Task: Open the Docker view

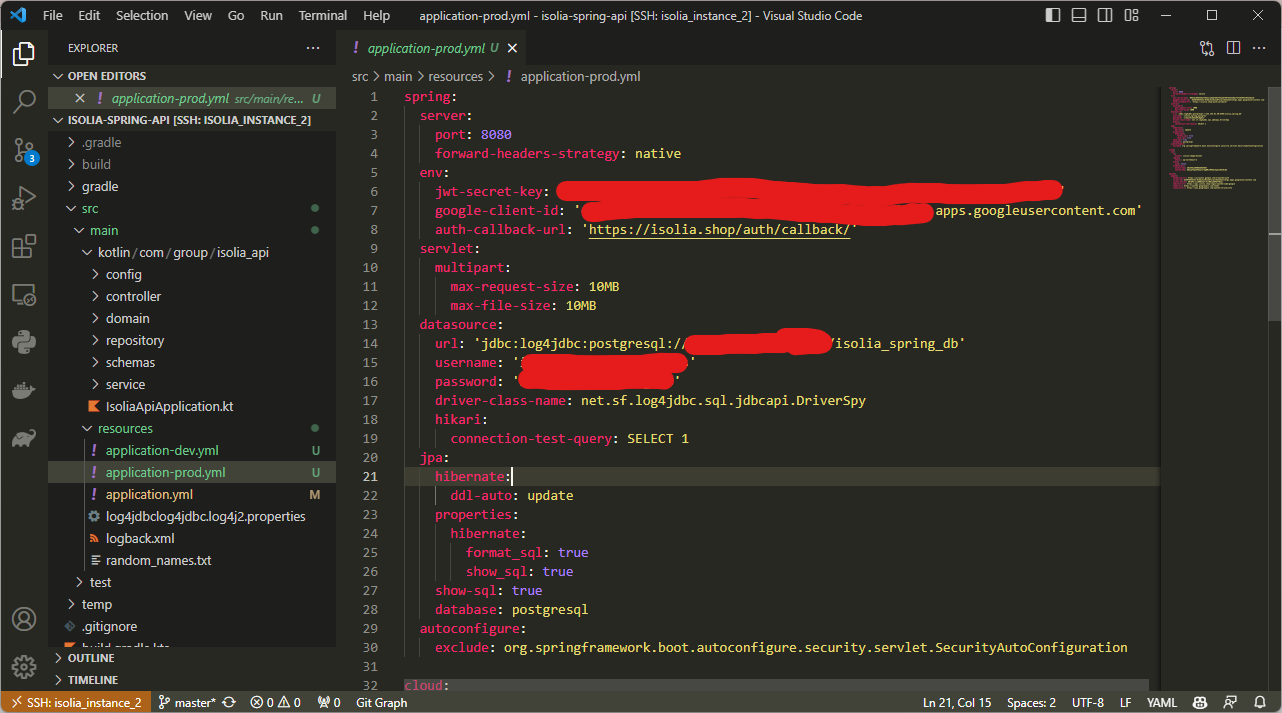Action: (24, 391)
